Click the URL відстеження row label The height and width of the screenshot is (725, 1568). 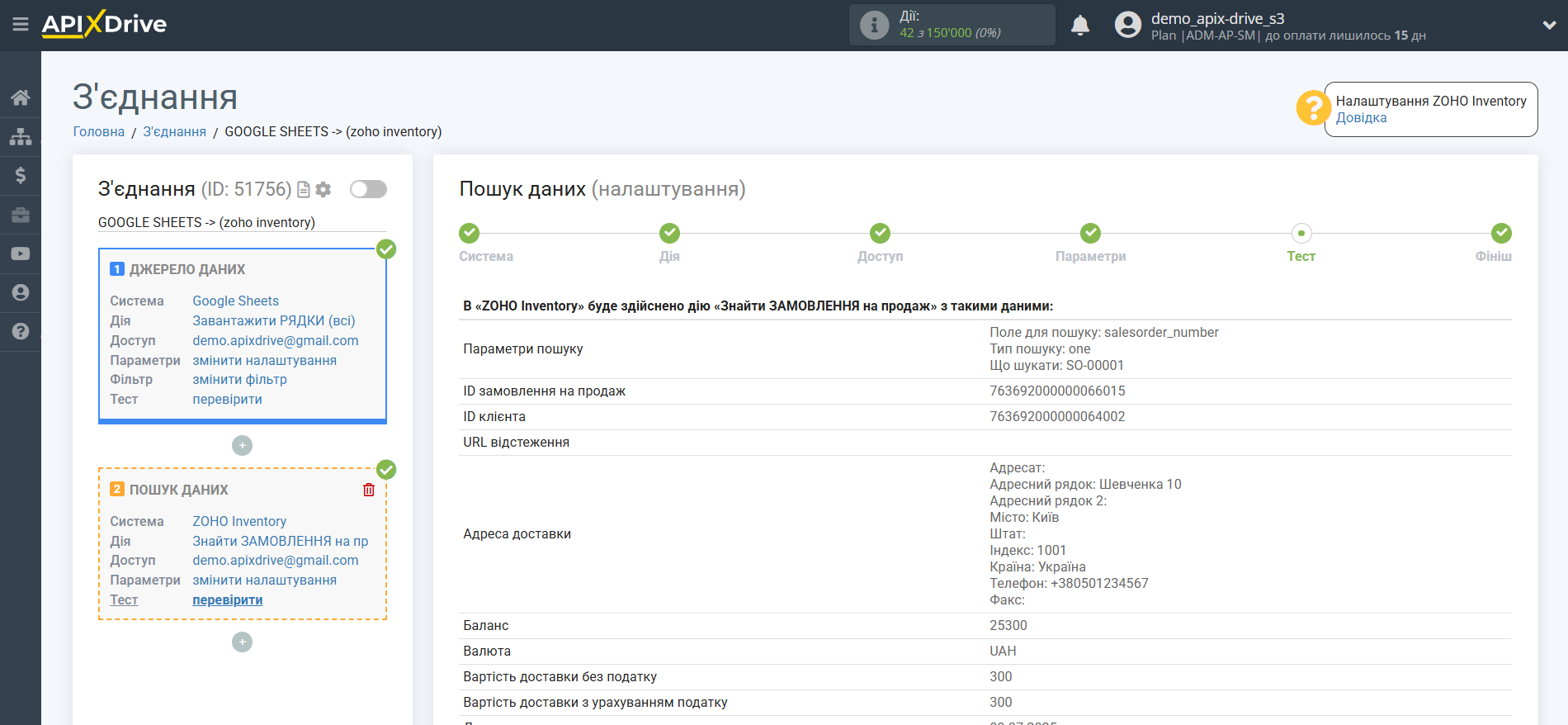516,442
